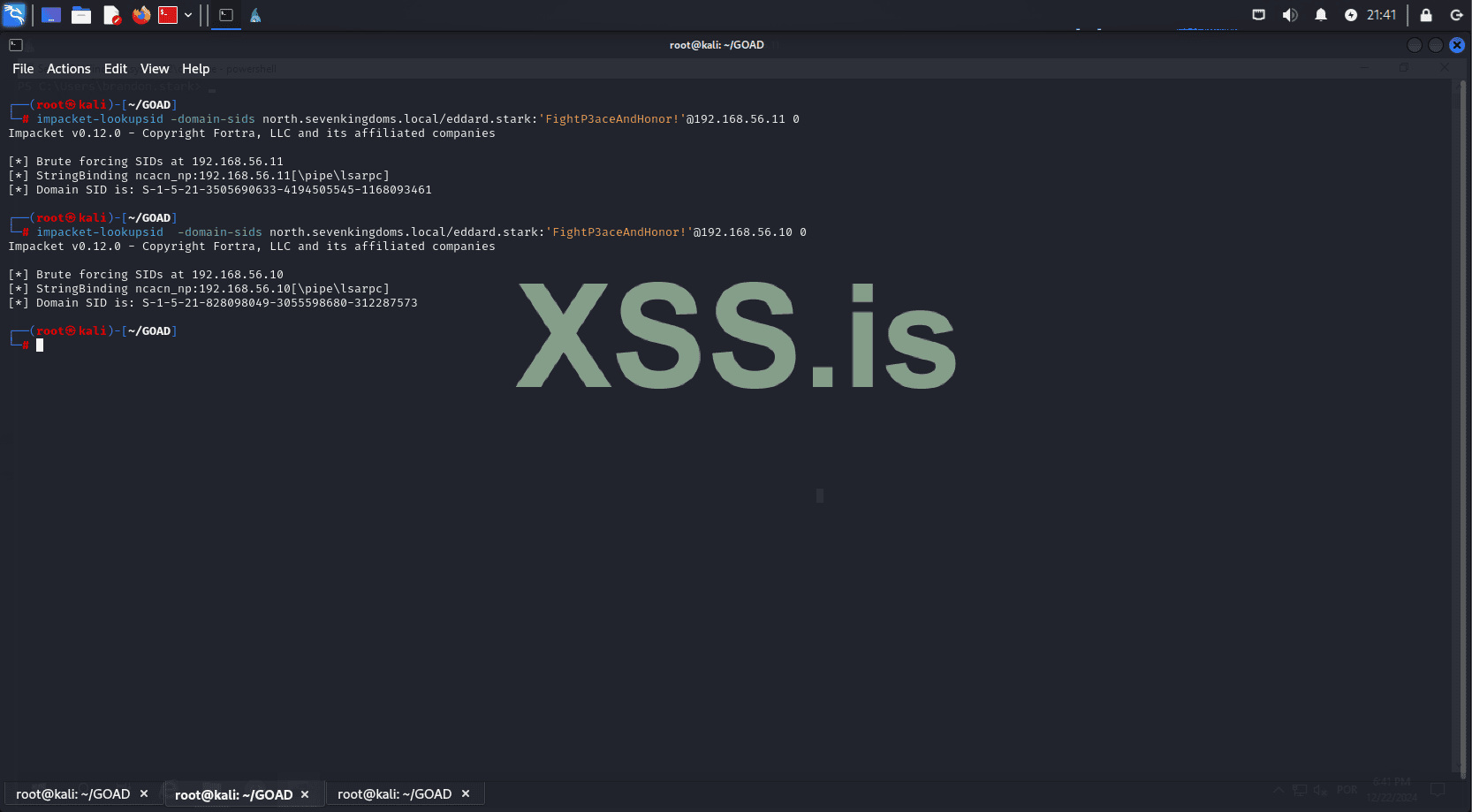
Task: Launch the file manager from the panel
Action: point(81,15)
